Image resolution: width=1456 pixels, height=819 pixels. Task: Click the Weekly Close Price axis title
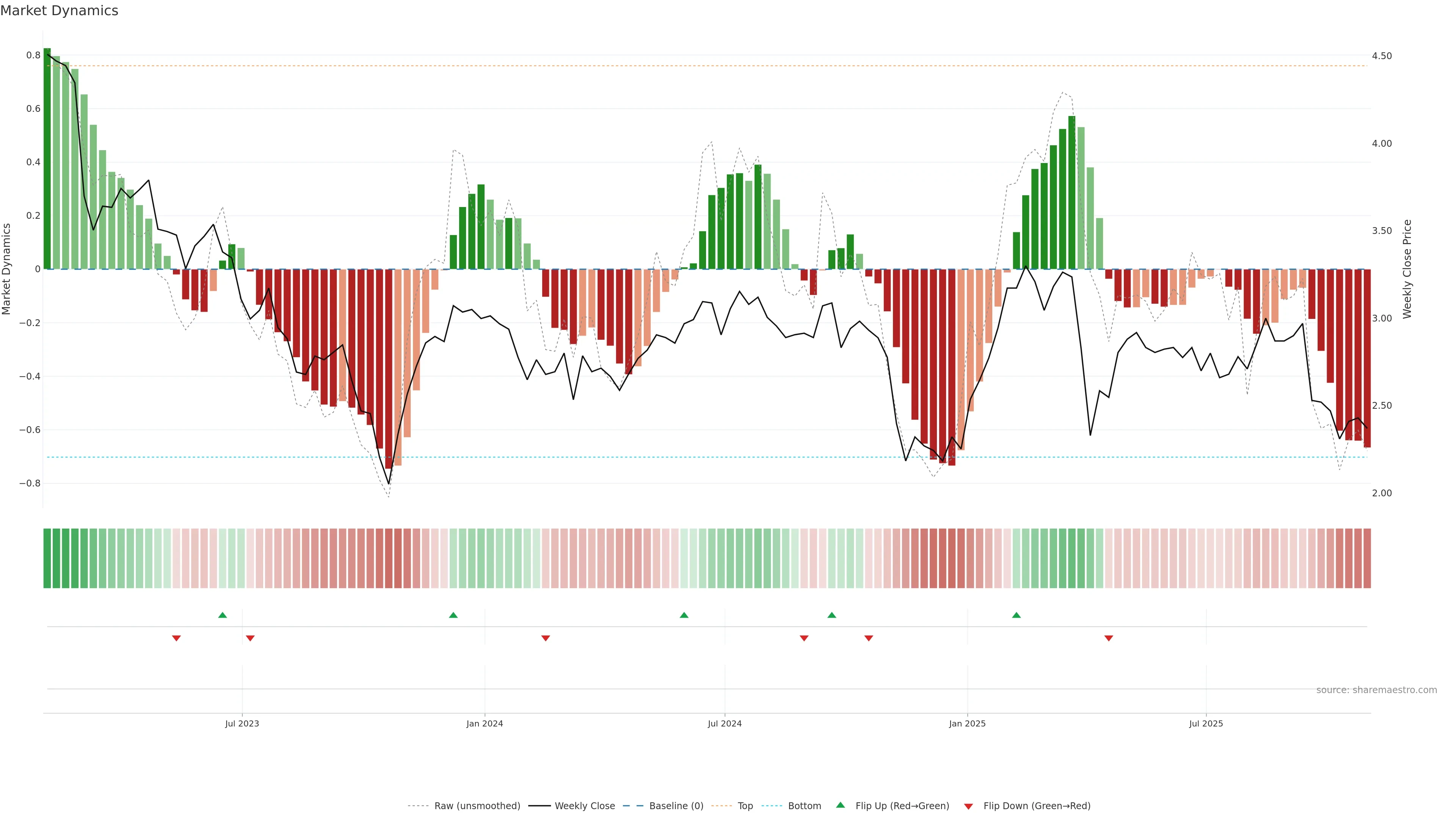(1407, 269)
